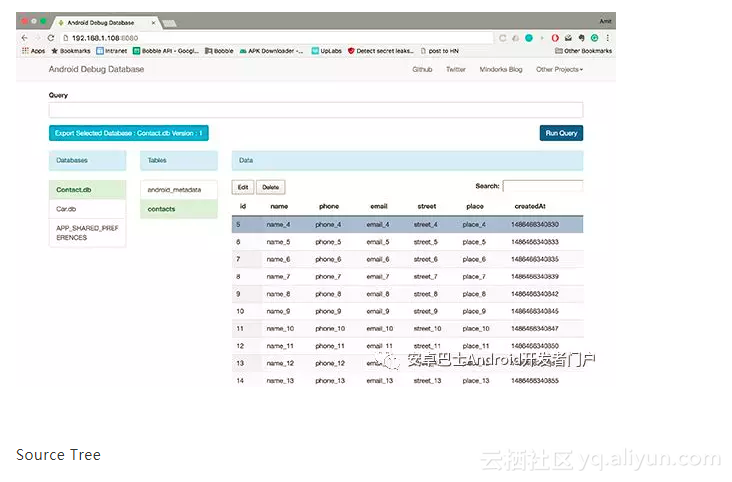The width and height of the screenshot is (732, 482).
Task: Open the Bookmarks star folder
Action: click(71, 51)
